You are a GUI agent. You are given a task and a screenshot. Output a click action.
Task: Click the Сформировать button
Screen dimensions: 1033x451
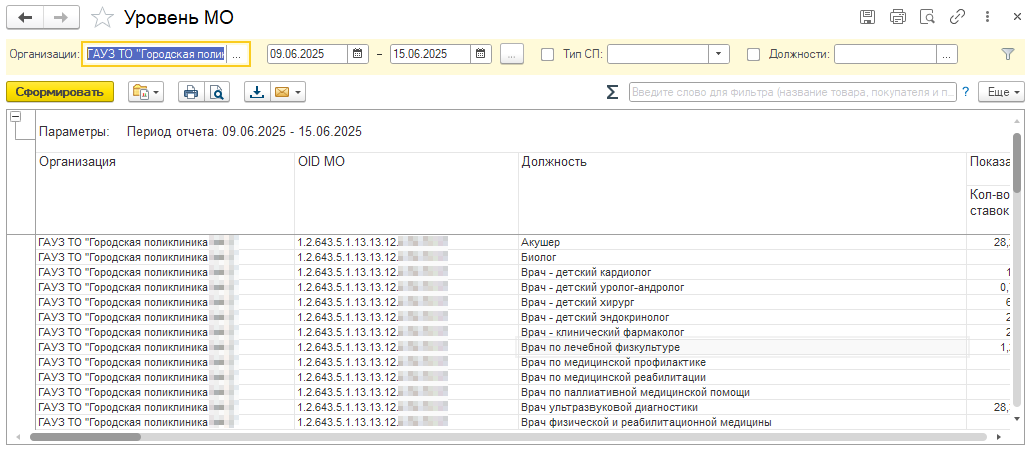click(x=59, y=92)
